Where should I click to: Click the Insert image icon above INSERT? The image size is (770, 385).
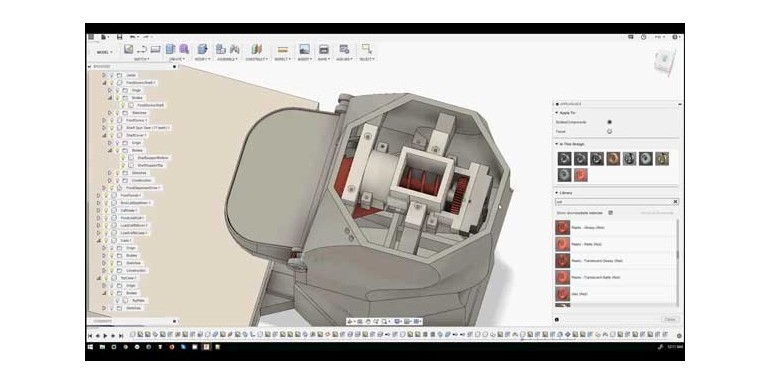pos(304,49)
